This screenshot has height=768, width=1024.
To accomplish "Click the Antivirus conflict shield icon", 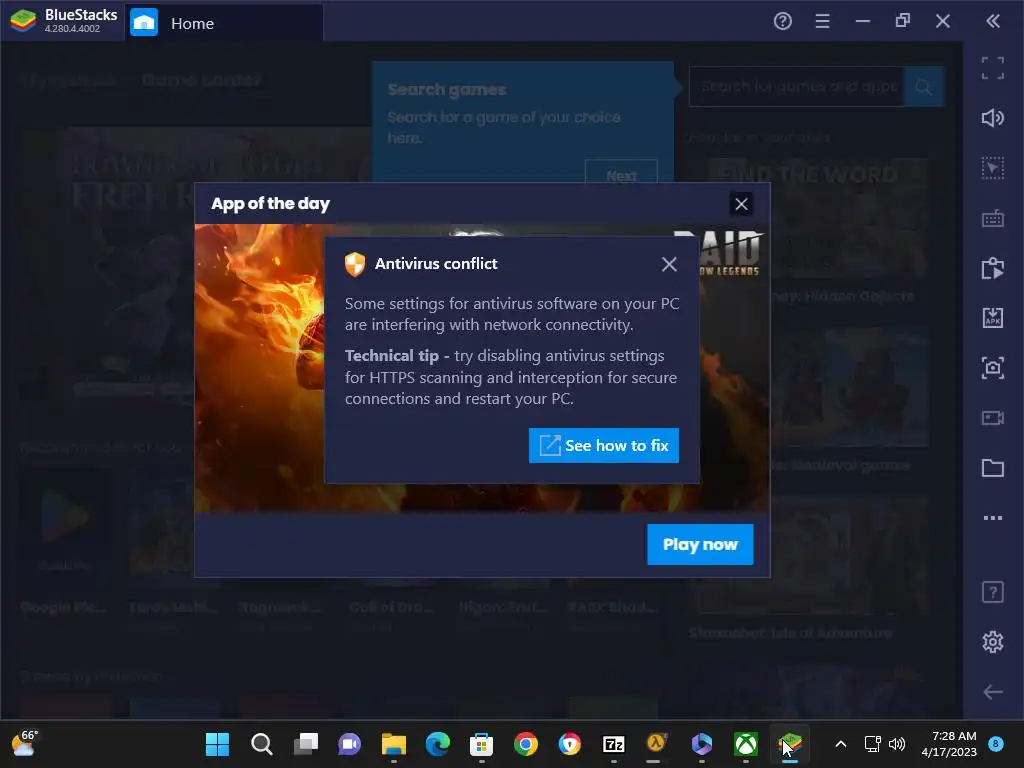I will [x=355, y=264].
